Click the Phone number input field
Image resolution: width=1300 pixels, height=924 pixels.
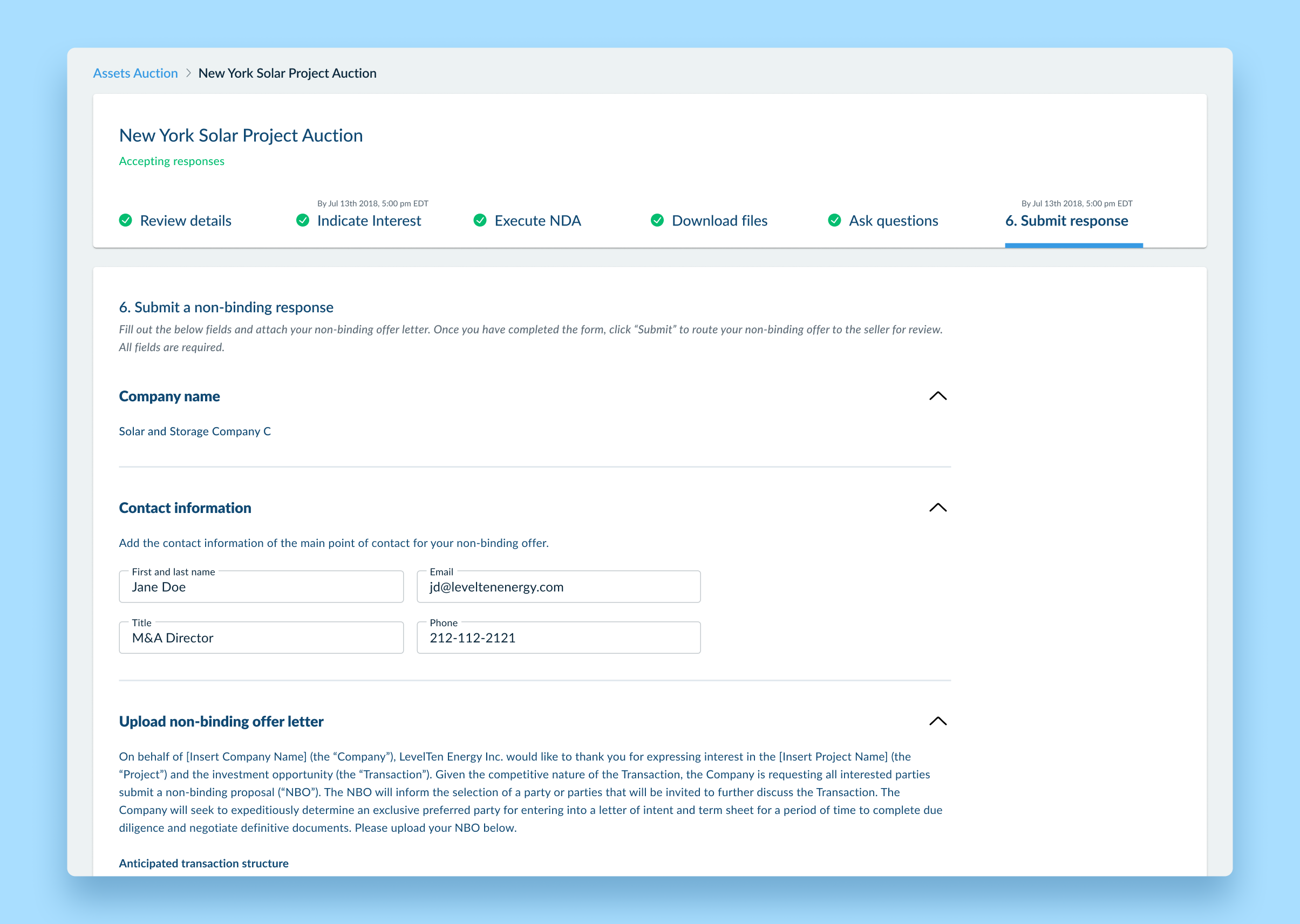(559, 638)
